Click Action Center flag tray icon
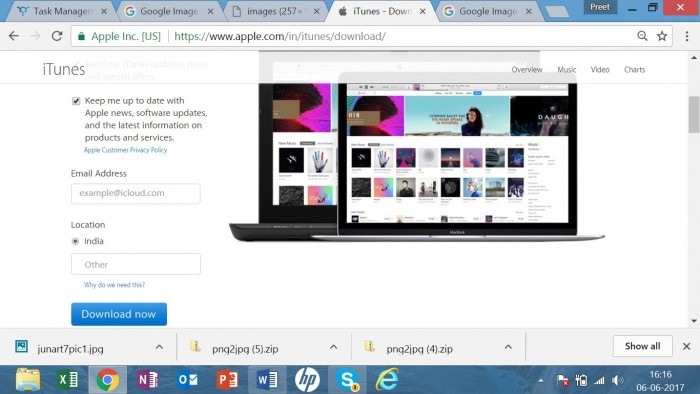This screenshot has height=394, width=700. (562, 381)
